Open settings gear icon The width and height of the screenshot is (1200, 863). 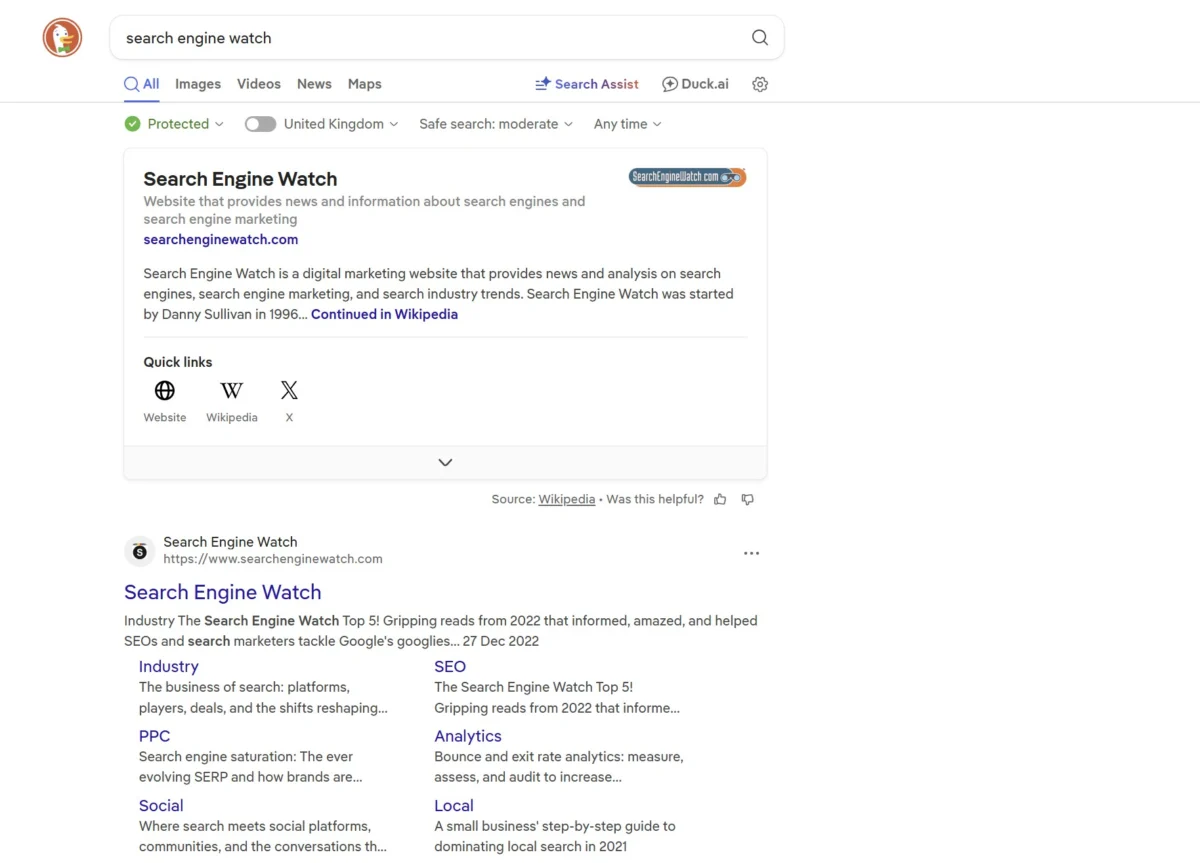pos(760,84)
